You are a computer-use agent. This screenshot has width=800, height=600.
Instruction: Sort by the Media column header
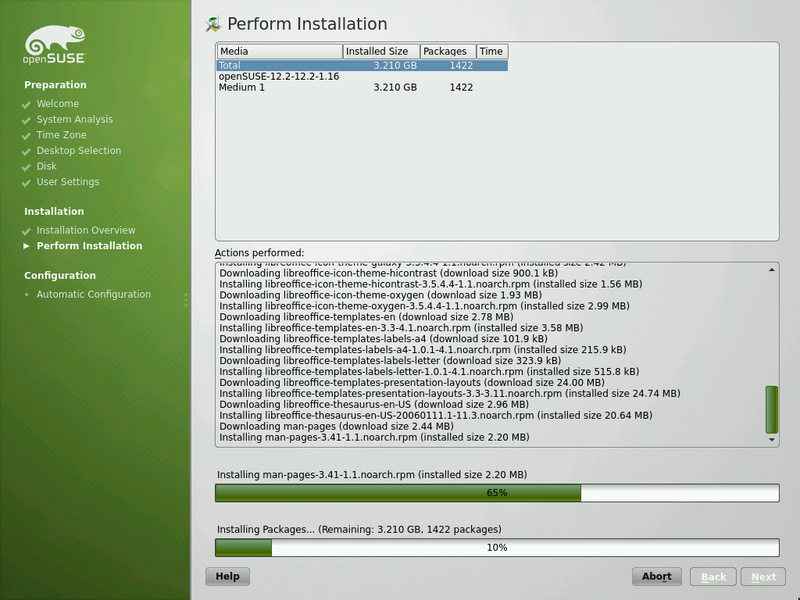[x=280, y=52]
